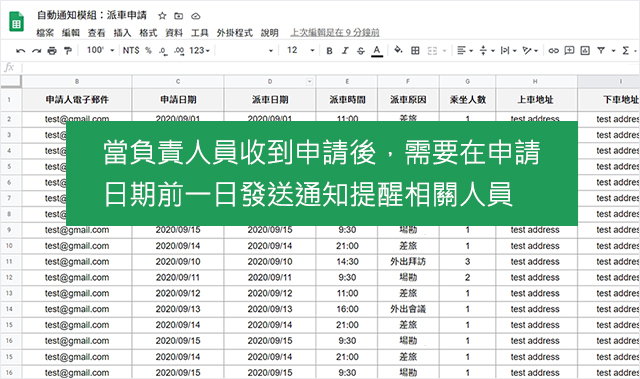Select 16:00 time cell in row 14

(347, 309)
